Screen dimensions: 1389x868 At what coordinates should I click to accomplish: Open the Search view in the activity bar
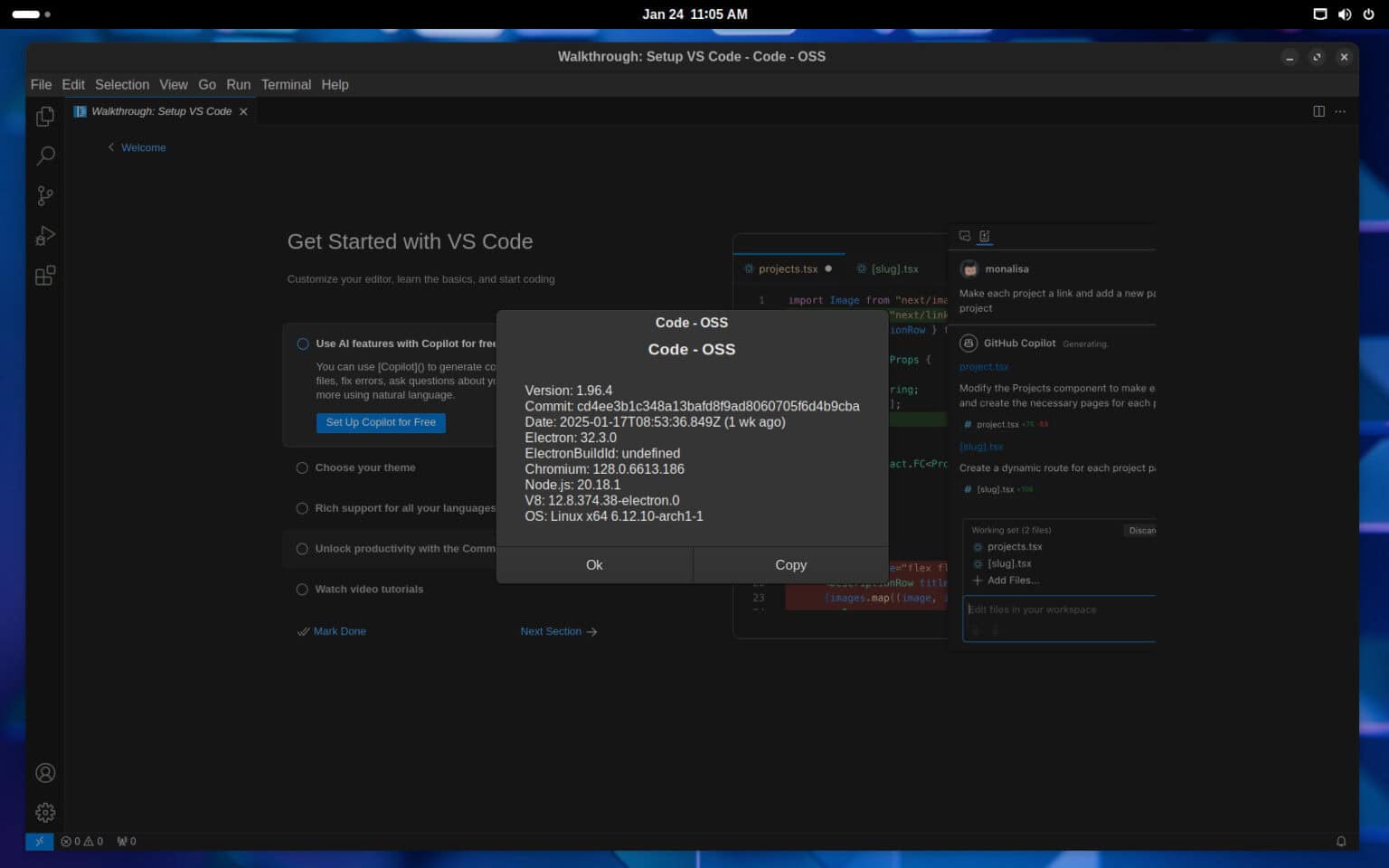point(44,156)
